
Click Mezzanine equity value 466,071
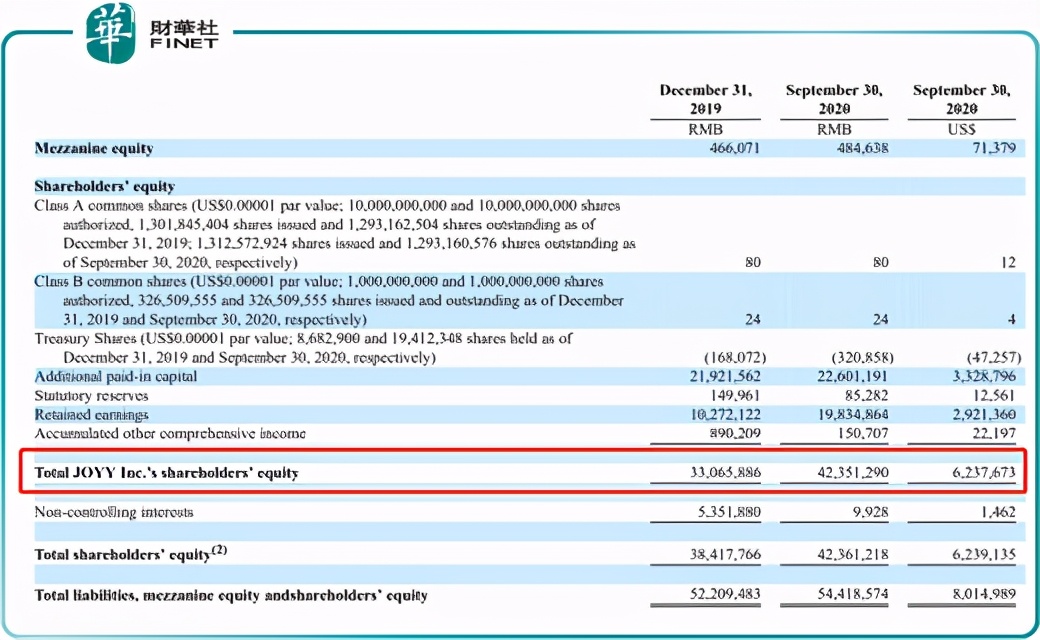click(x=734, y=148)
